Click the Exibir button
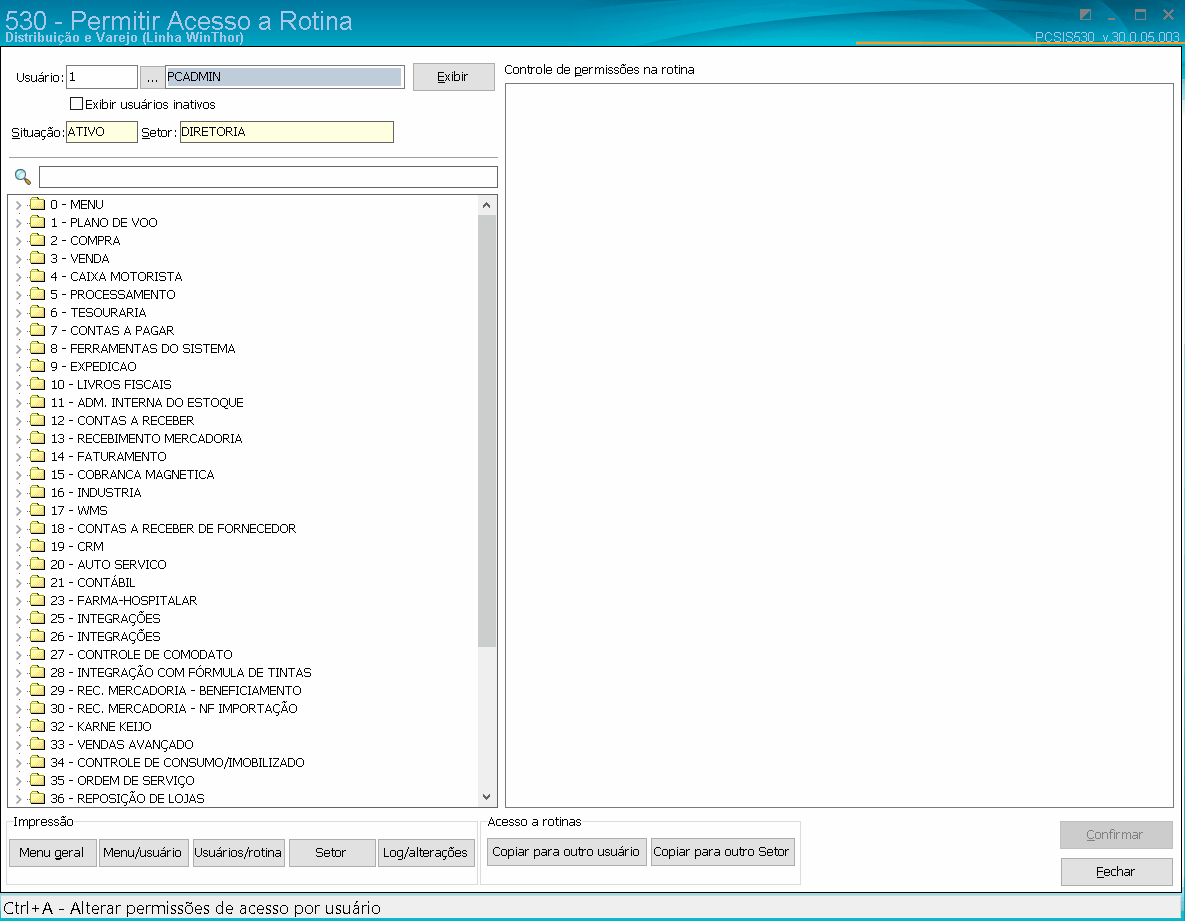Image resolution: width=1185 pixels, height=921 pixels. point(453,77)
